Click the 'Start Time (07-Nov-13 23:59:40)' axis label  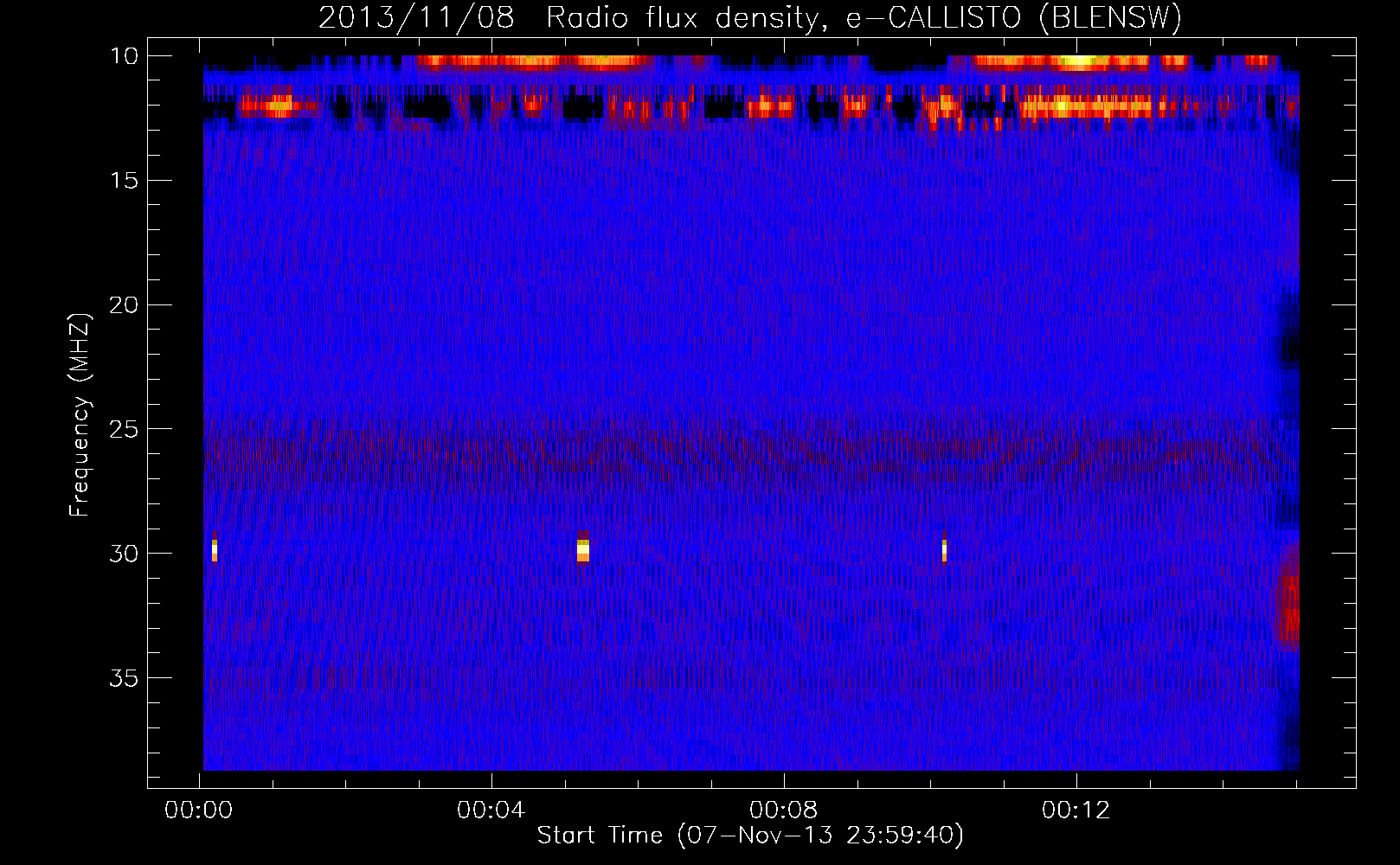pos(750,836)
